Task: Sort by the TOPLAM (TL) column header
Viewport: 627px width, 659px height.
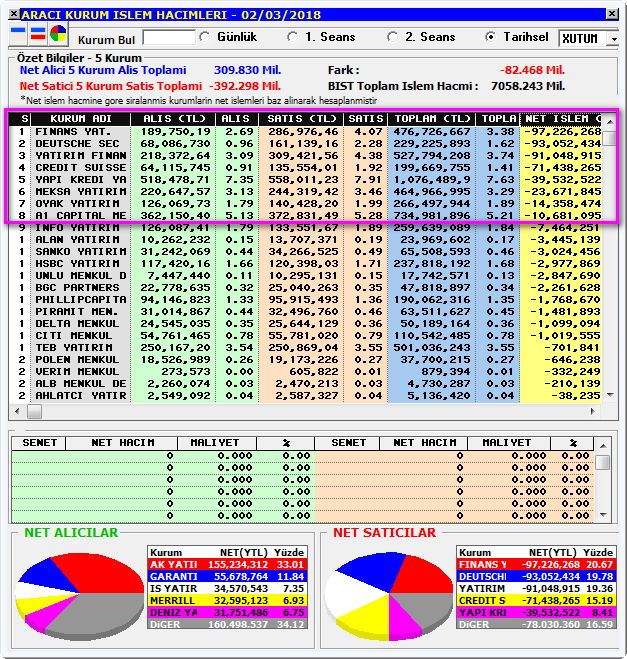Action: 431,119
